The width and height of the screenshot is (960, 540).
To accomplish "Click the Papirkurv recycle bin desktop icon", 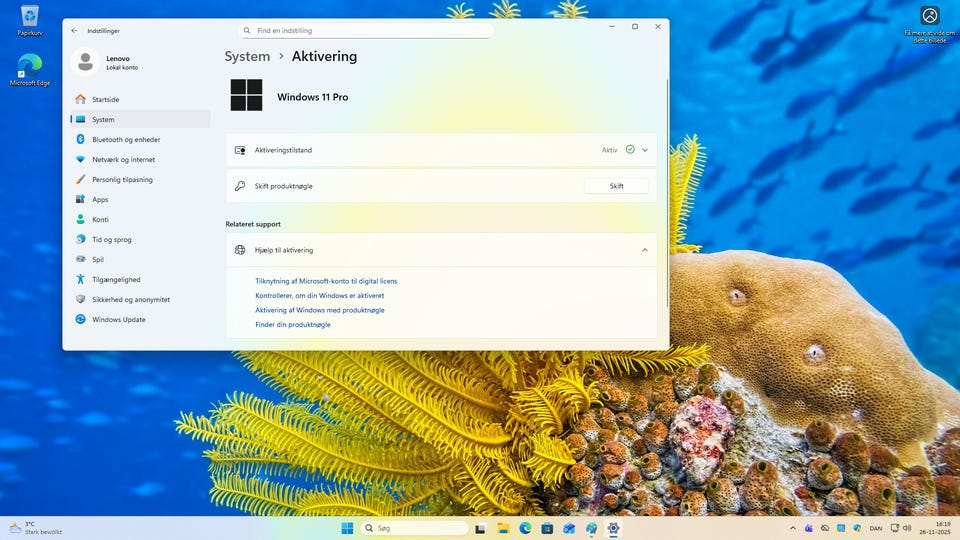I will (x=30, y=18).
